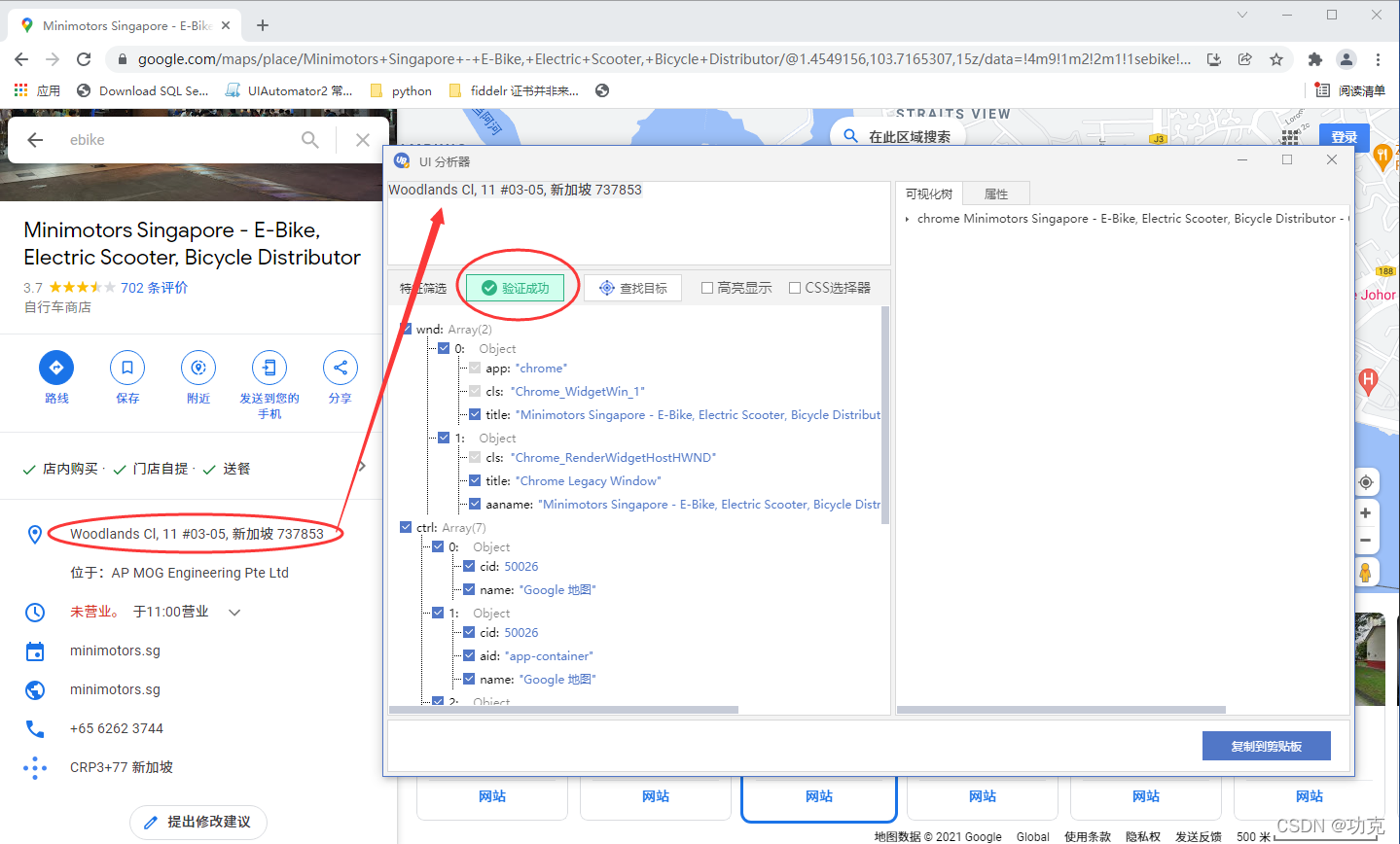Screen dimensions: 1400x844
Task: Click the Save (保存) bookmark icon
Action: [127, 368]
